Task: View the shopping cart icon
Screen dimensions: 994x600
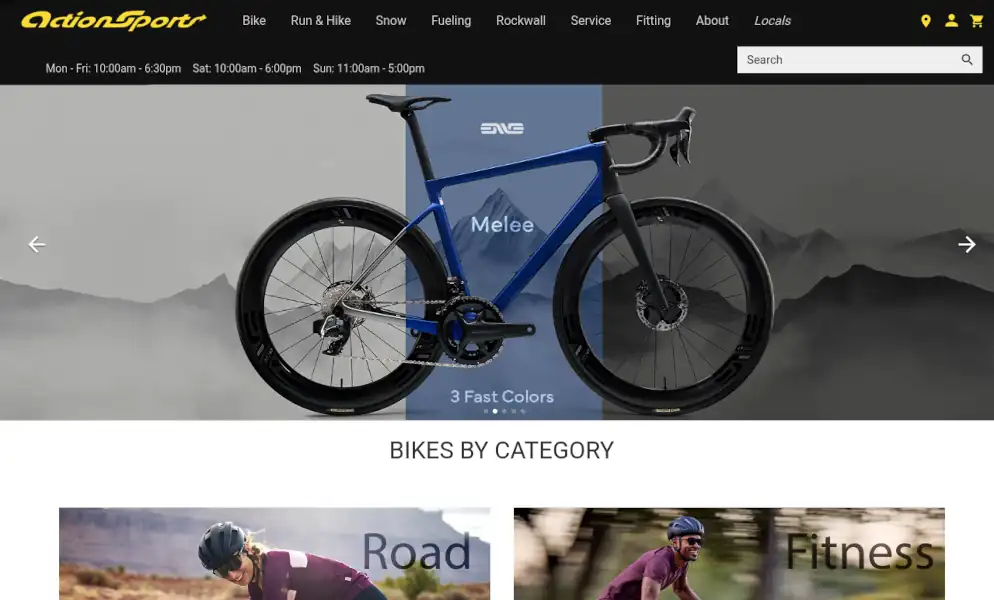Action: (x=976, y=21)
